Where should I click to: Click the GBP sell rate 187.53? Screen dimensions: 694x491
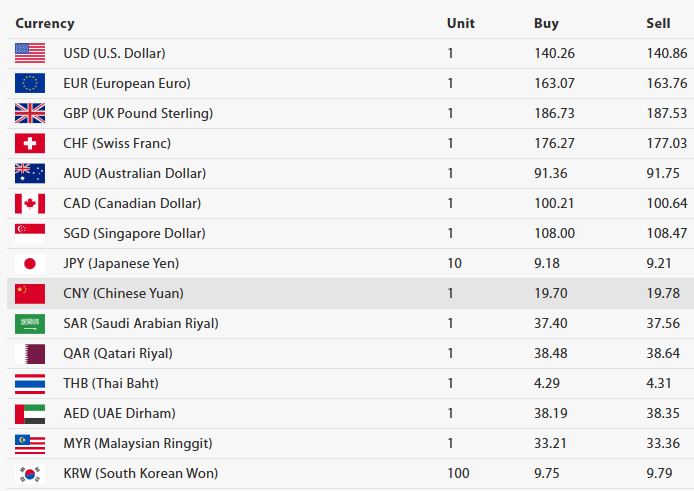[667, 113]
